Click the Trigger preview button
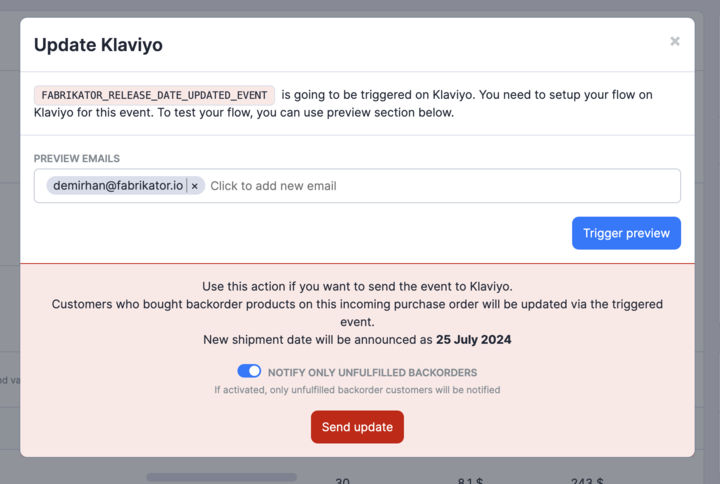The width and height of the screenshot is (720, 484). pos(626,233)
